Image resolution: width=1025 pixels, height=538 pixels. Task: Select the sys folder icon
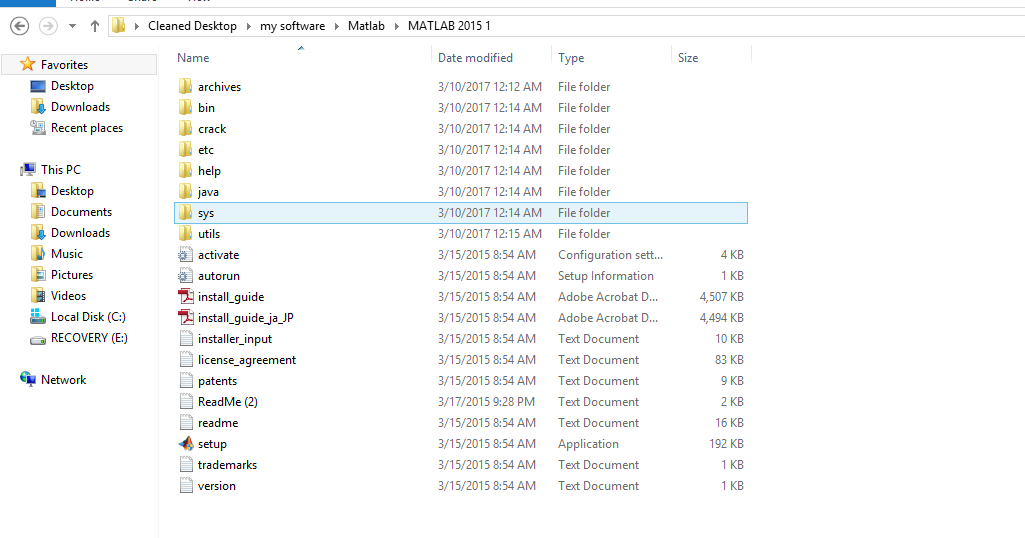[x=186, y=212]
